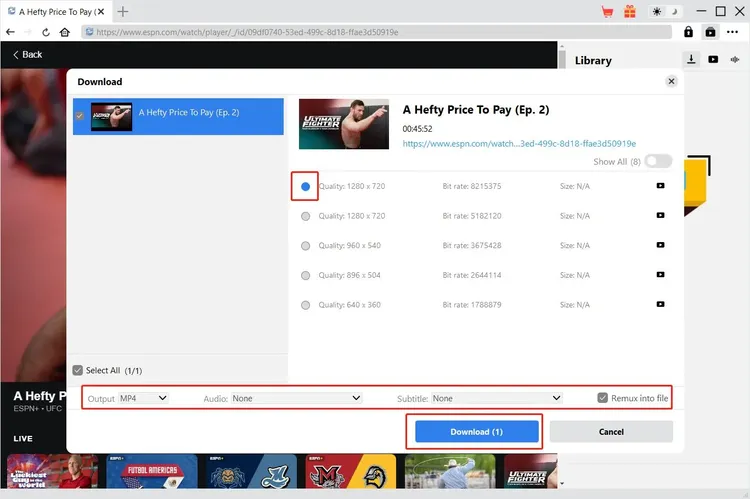
Task: Open the gift box icon
Action: pyautogui.click(x=629, y=12)
